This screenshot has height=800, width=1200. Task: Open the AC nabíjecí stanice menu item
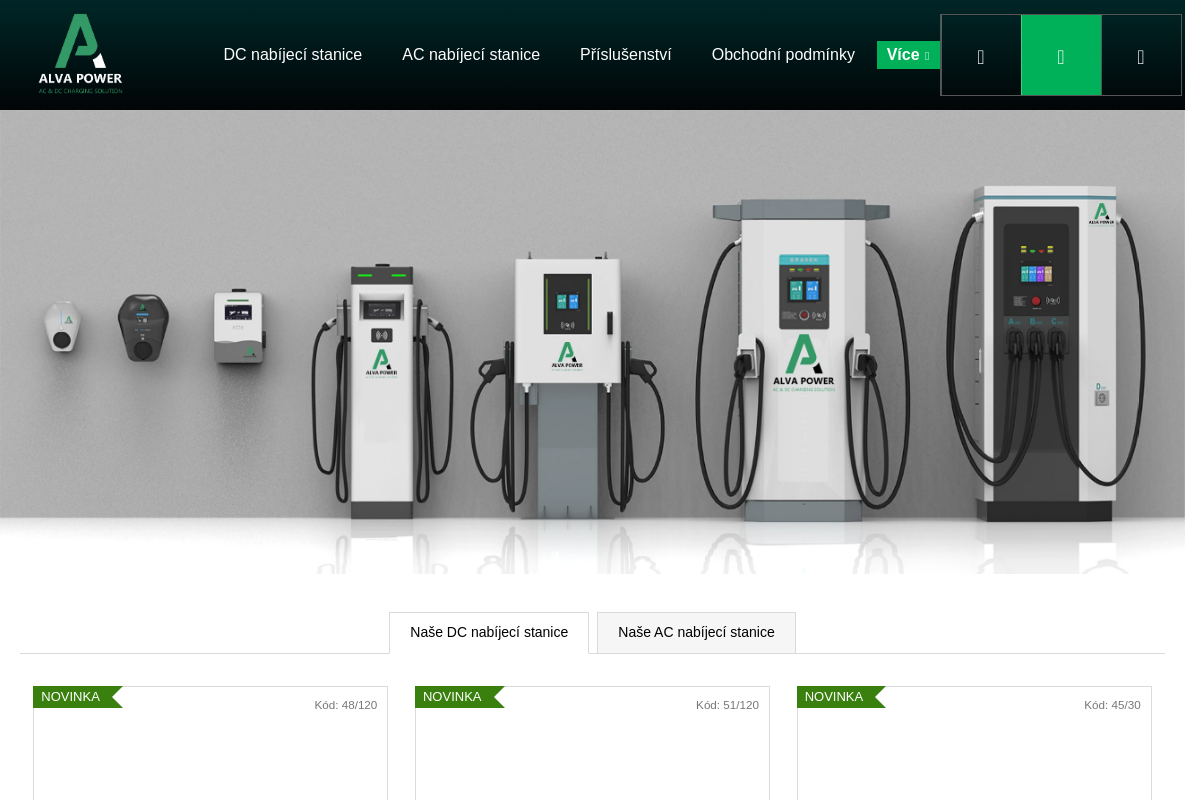[x=471, y=55]
